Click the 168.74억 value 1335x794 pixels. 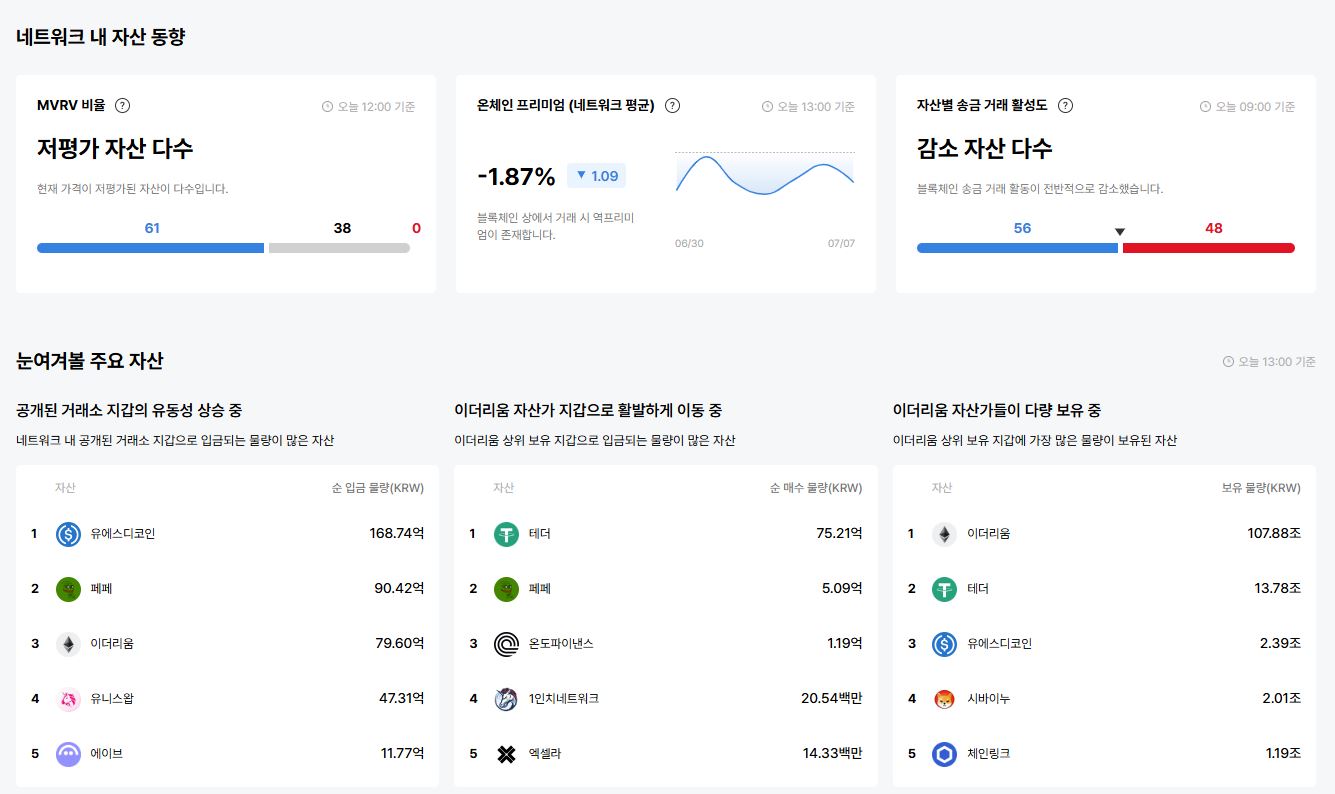pyautogui.click(x=397, y=534)
